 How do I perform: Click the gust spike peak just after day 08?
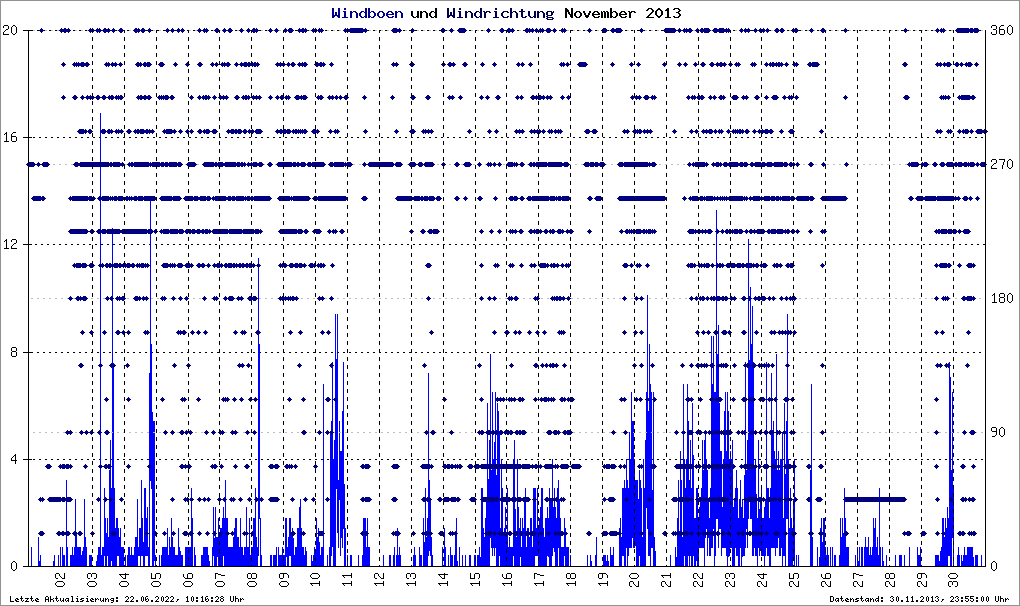(258, 260)
